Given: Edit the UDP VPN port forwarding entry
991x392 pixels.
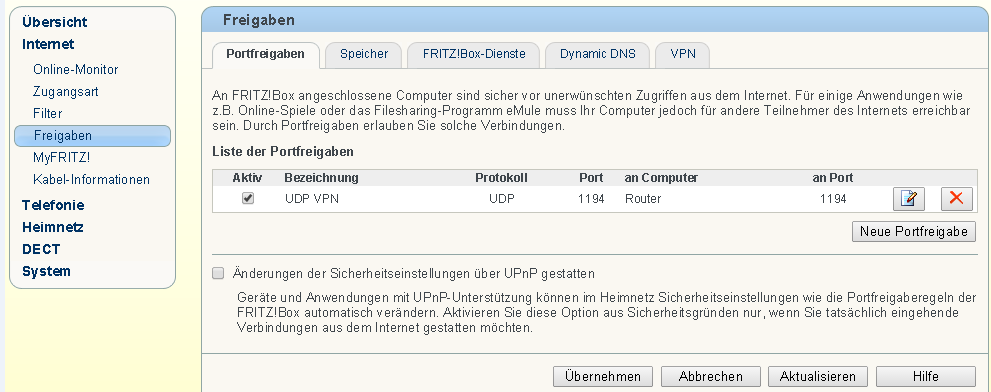Looking at the screenshot, I should point(909,199).
